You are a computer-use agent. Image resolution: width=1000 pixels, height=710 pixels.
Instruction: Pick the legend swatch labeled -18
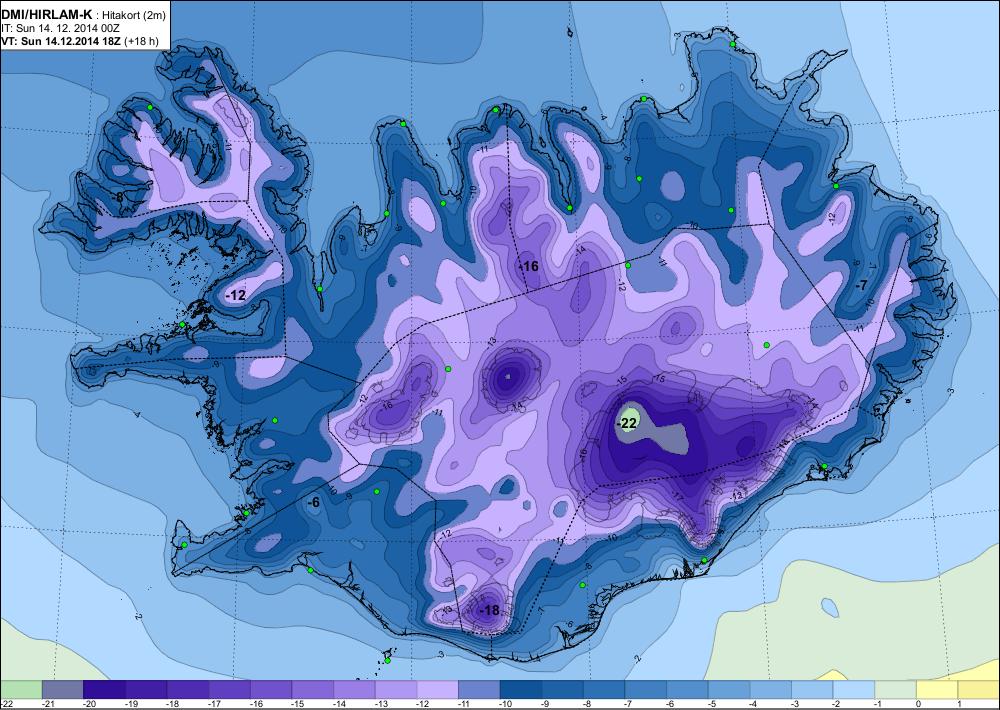point(188,690)
